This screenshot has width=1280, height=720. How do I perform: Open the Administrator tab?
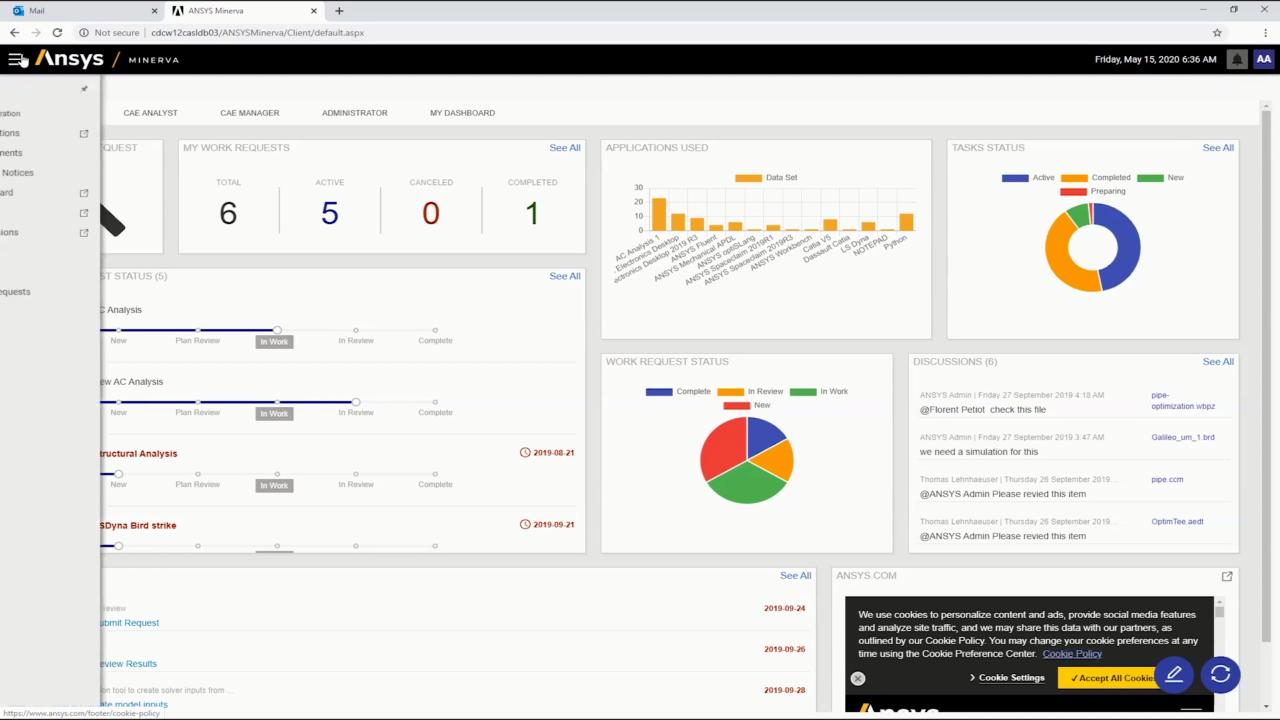coord(354,113)
